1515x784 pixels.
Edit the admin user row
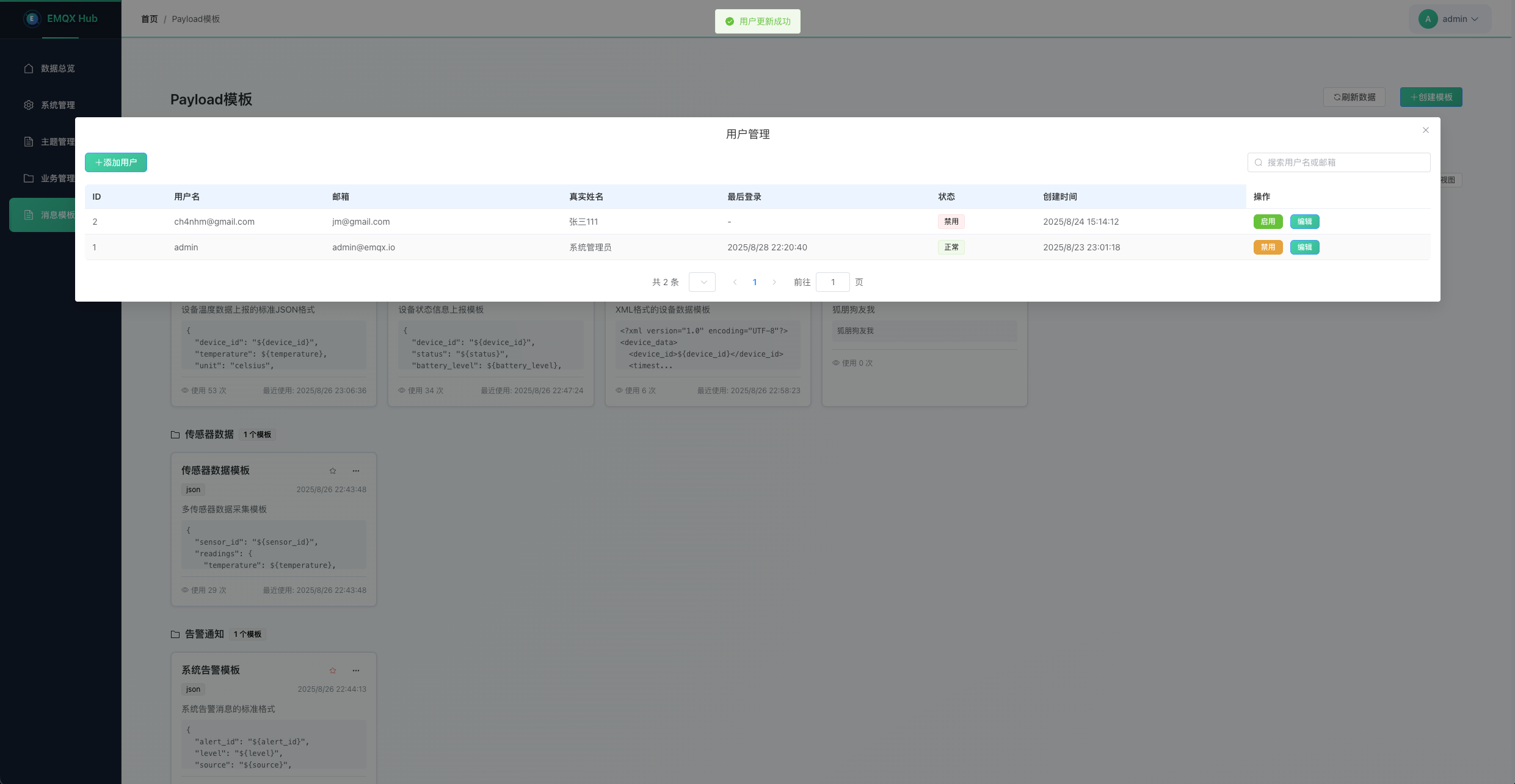click(1304, 247)
